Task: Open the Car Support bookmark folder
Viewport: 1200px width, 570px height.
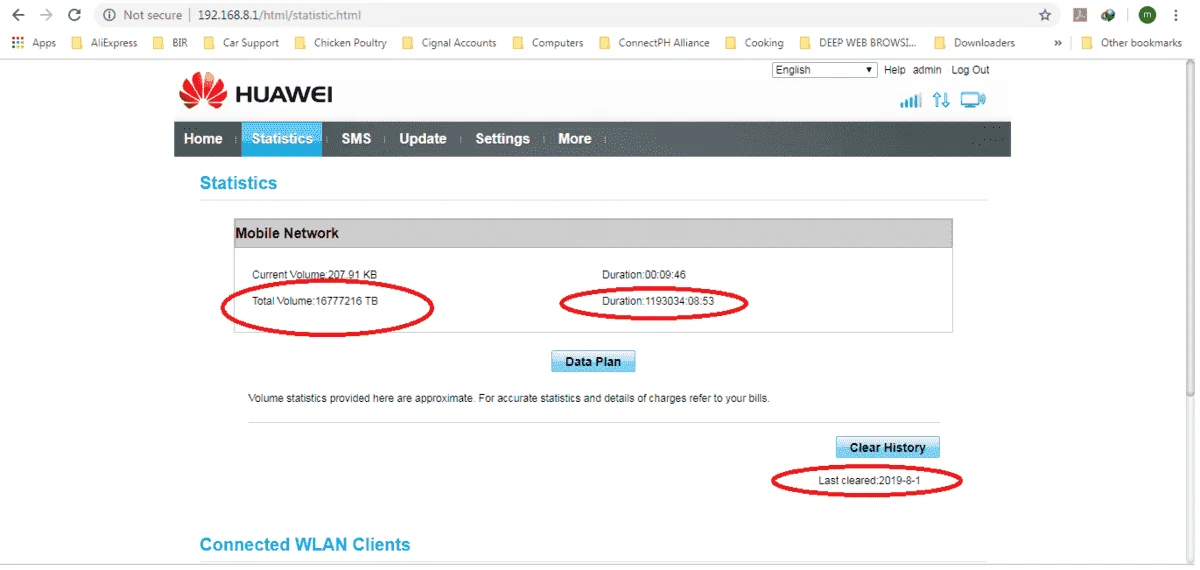Action: pos(241,43)
